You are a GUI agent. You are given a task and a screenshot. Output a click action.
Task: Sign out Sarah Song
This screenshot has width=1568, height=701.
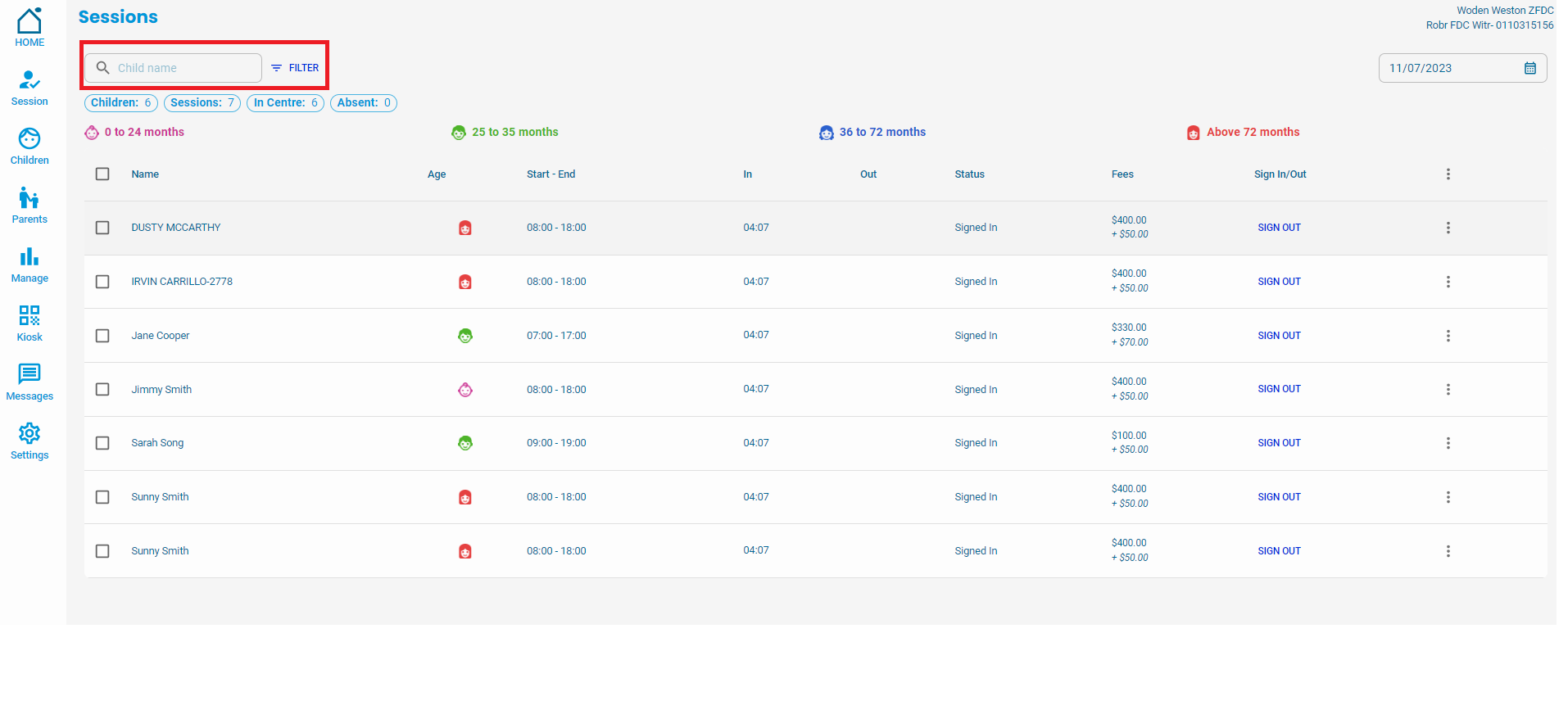(x=1280, y=443)
